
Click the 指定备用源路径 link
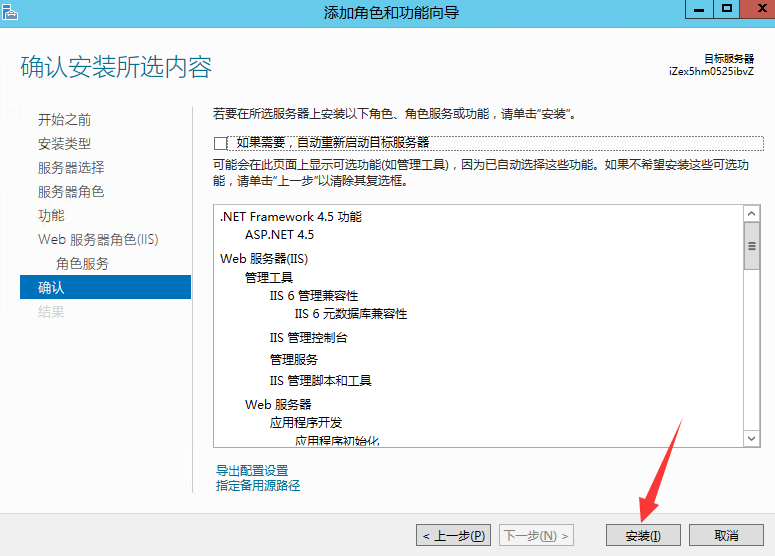pos(258,485)
